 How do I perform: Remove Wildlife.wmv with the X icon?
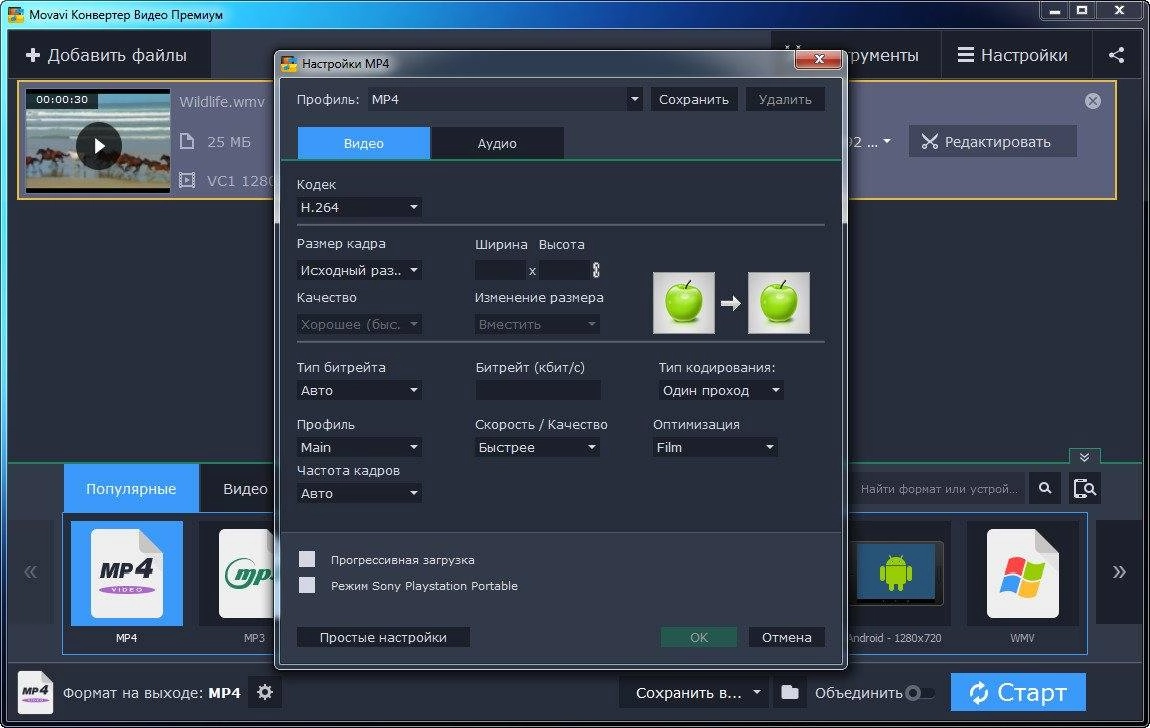[x=1093, y=101]
